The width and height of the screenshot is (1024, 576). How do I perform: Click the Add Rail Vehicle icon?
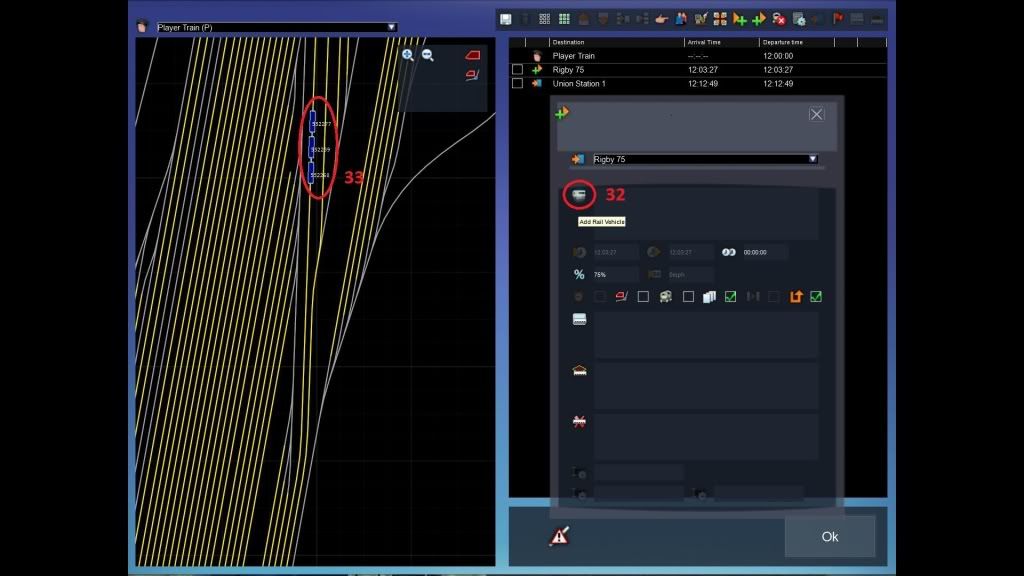click(x=579, y=195)
